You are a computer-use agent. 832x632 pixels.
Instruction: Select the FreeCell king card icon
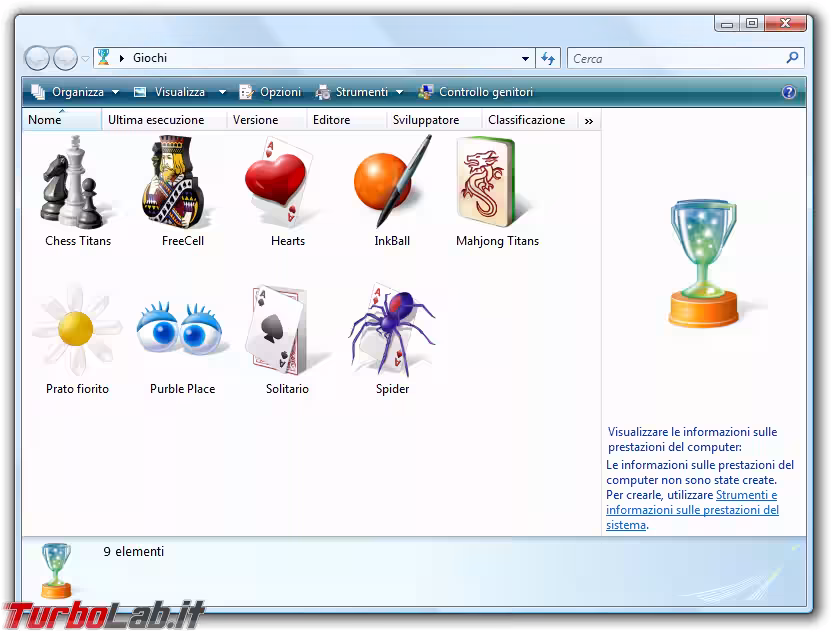[x=172, y=181]
